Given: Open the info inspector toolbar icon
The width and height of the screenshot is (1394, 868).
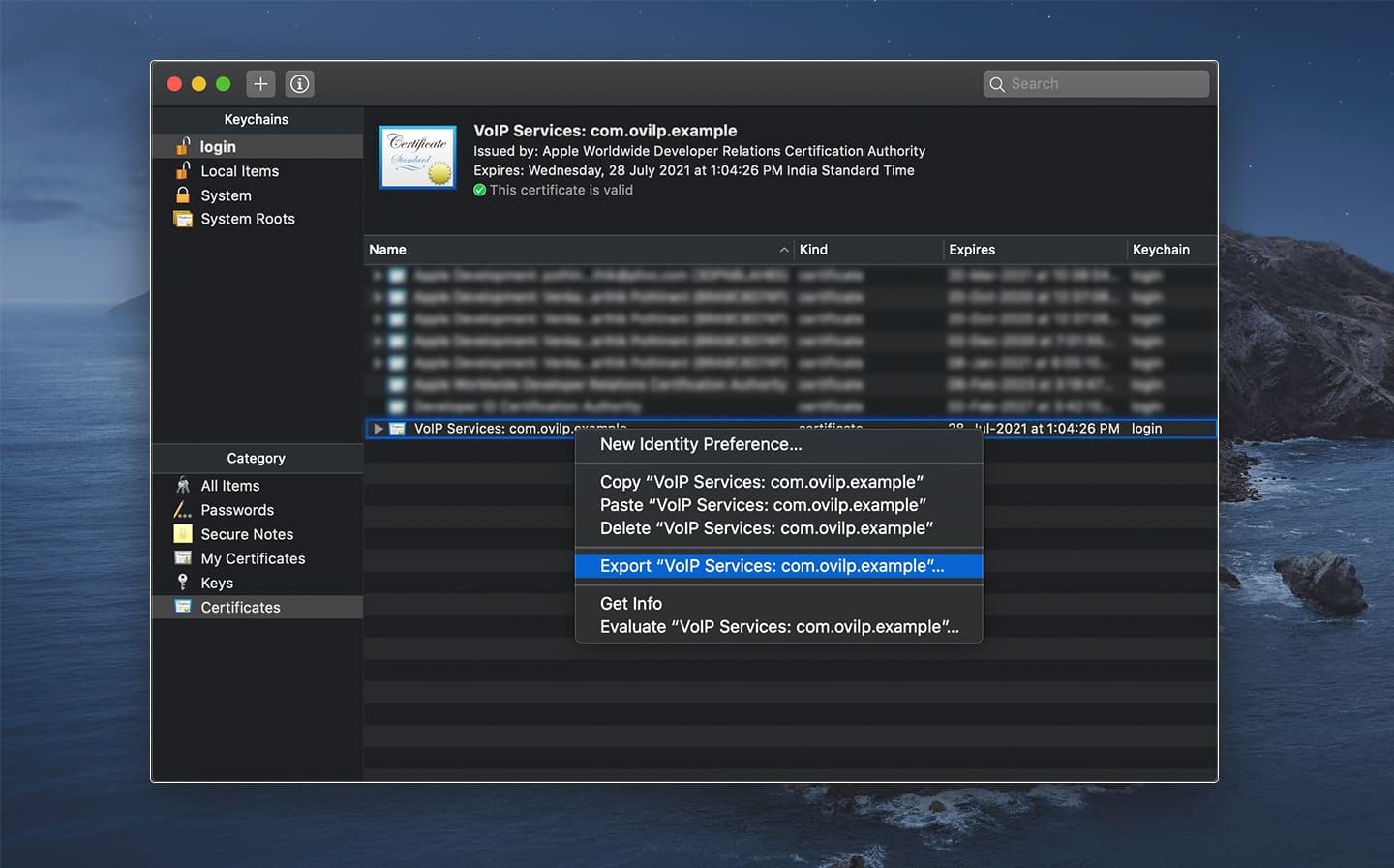Looking at the screenshot, I should click(300, 84).
